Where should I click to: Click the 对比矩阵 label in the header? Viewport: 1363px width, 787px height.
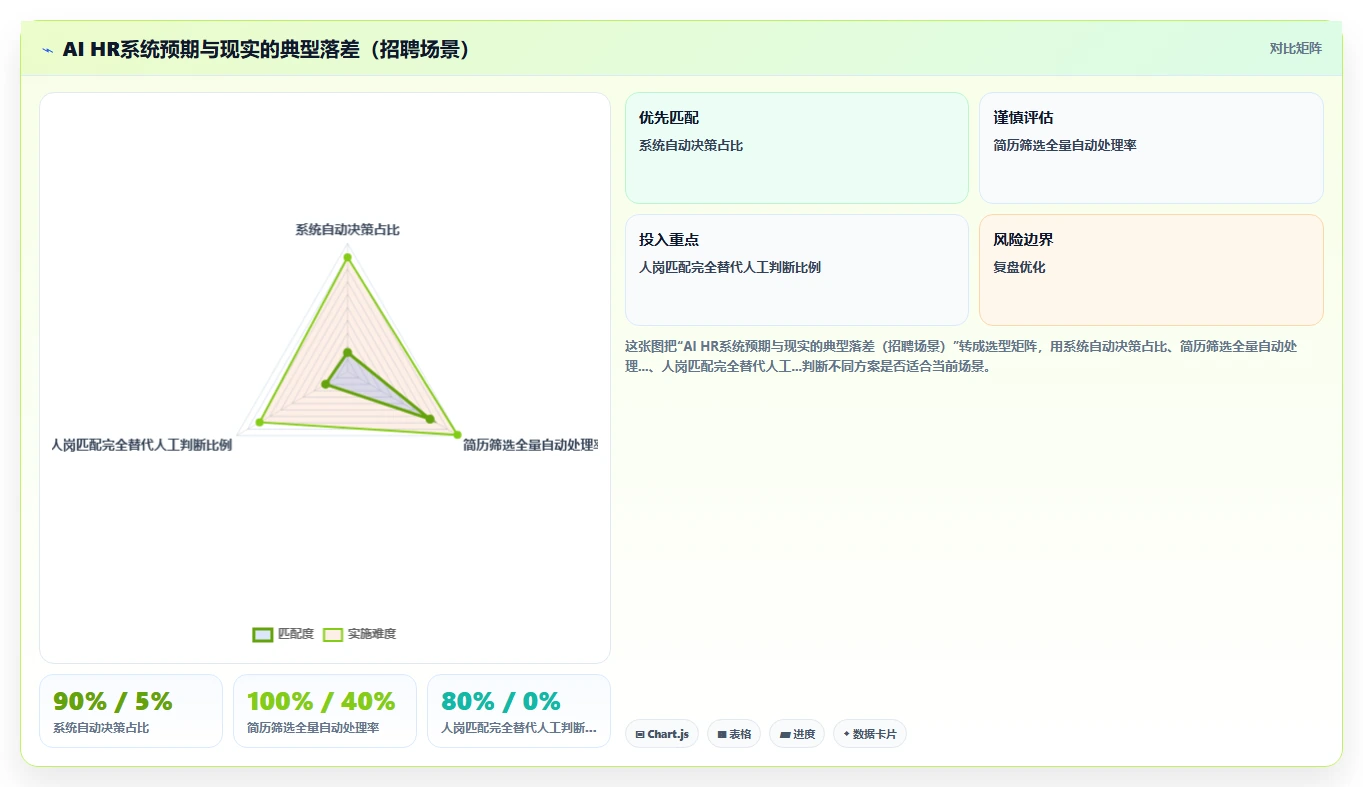1295,48
